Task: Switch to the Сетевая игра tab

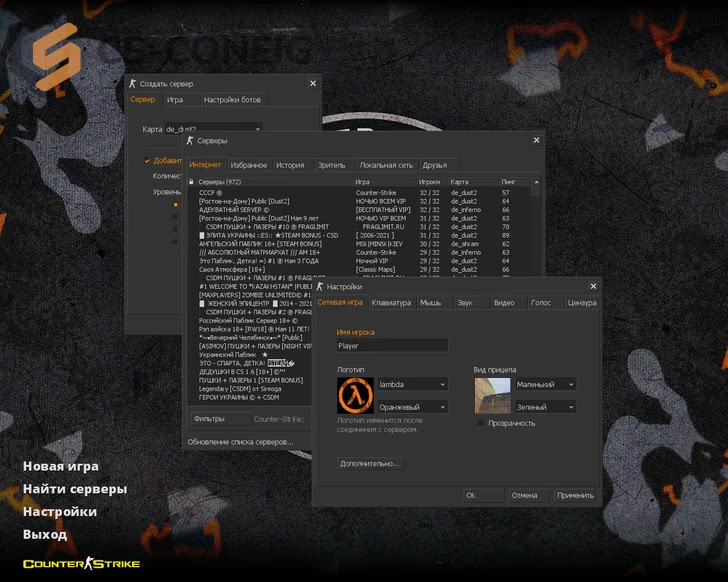Action: (x=340, y=302)
